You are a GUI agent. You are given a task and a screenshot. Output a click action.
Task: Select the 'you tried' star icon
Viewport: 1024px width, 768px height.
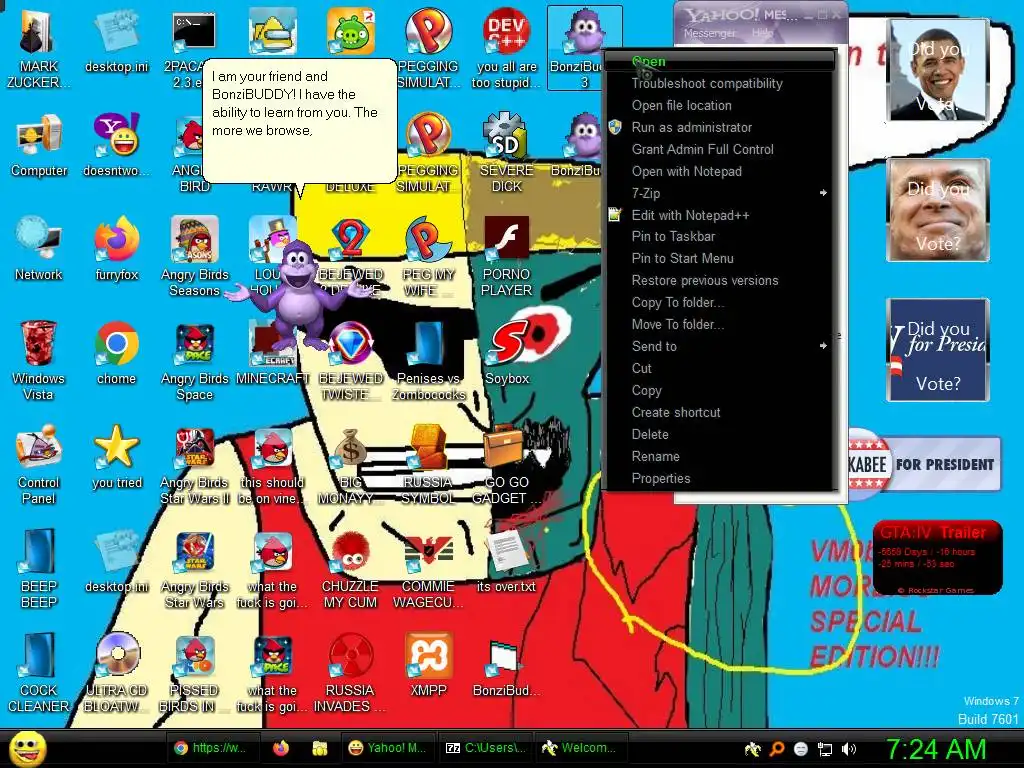click(x=116, y=457)
